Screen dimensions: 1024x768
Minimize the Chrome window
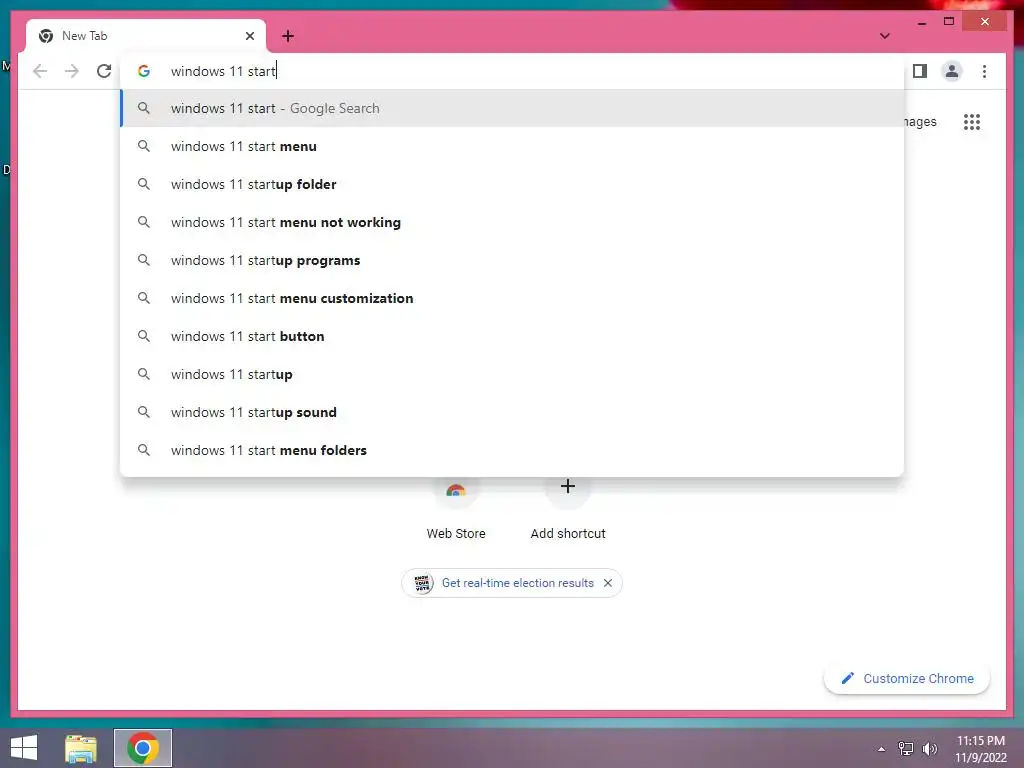tap(921, 22)
